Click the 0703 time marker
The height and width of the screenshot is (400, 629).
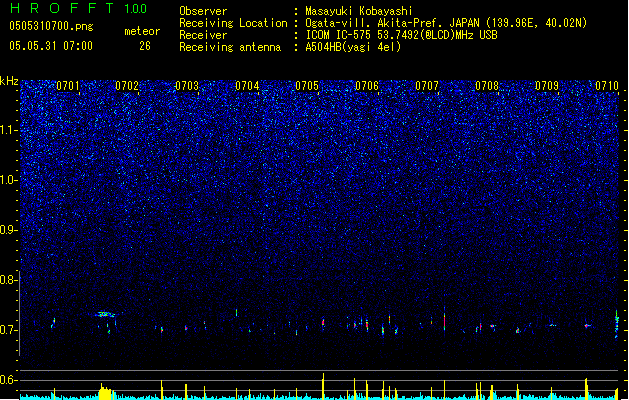point(187,86)
